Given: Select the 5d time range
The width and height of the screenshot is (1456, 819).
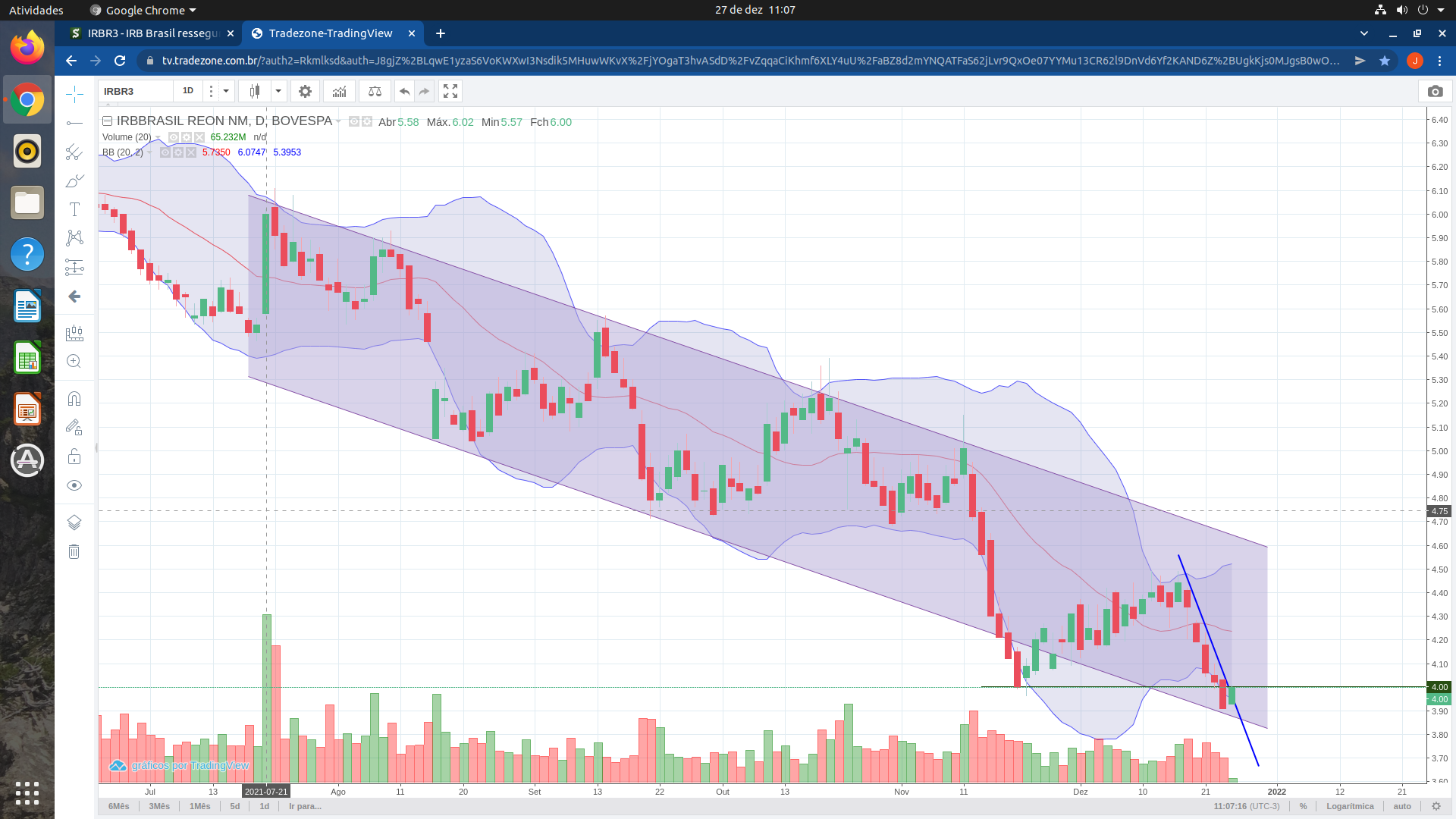Looking at the screenshot, I should coord(235,806).
